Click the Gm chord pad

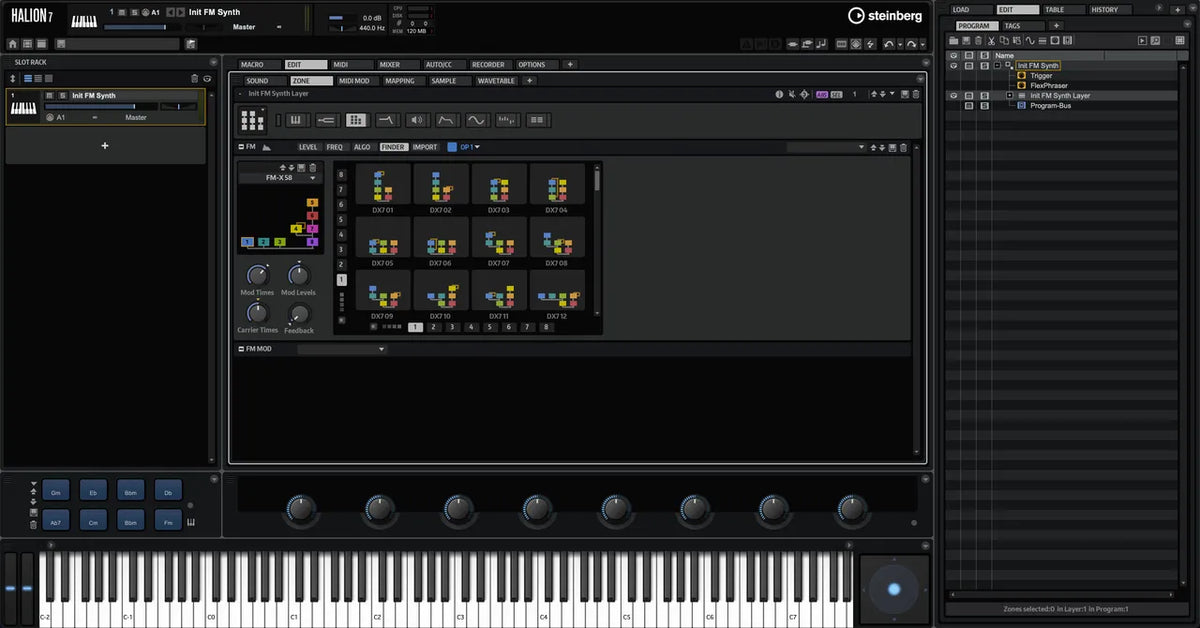click(56, 492)
